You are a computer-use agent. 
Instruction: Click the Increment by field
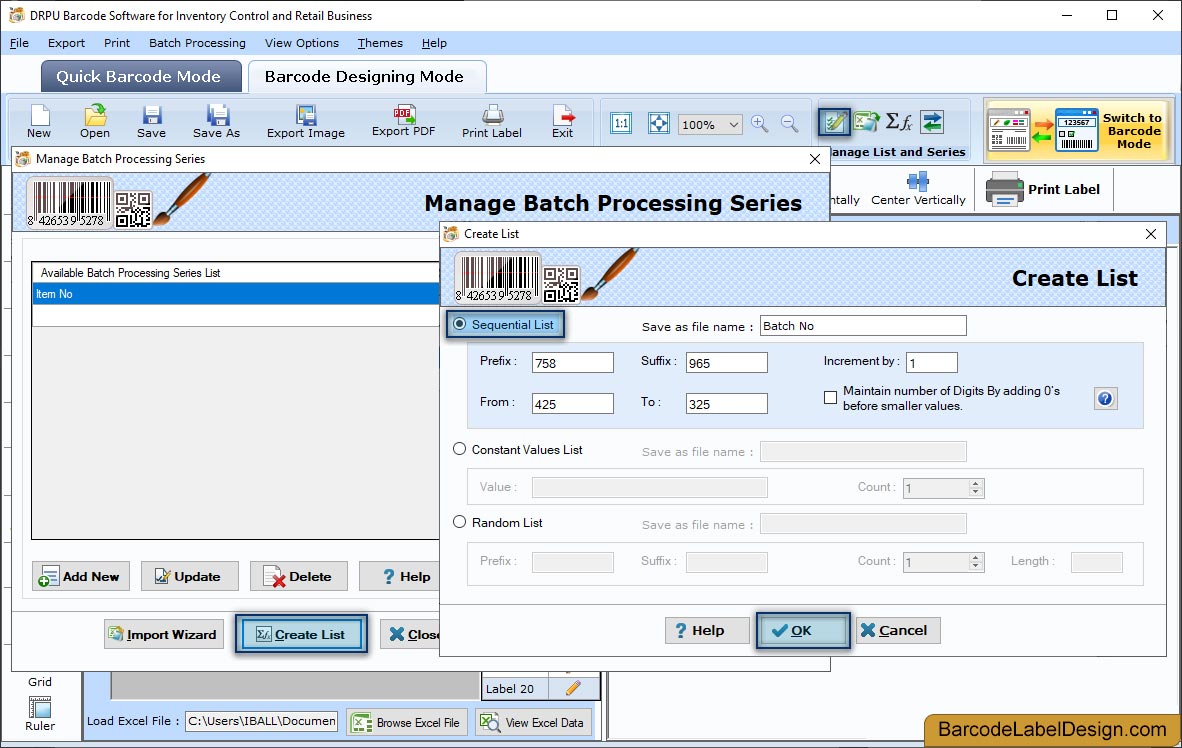tap(932, 363)
